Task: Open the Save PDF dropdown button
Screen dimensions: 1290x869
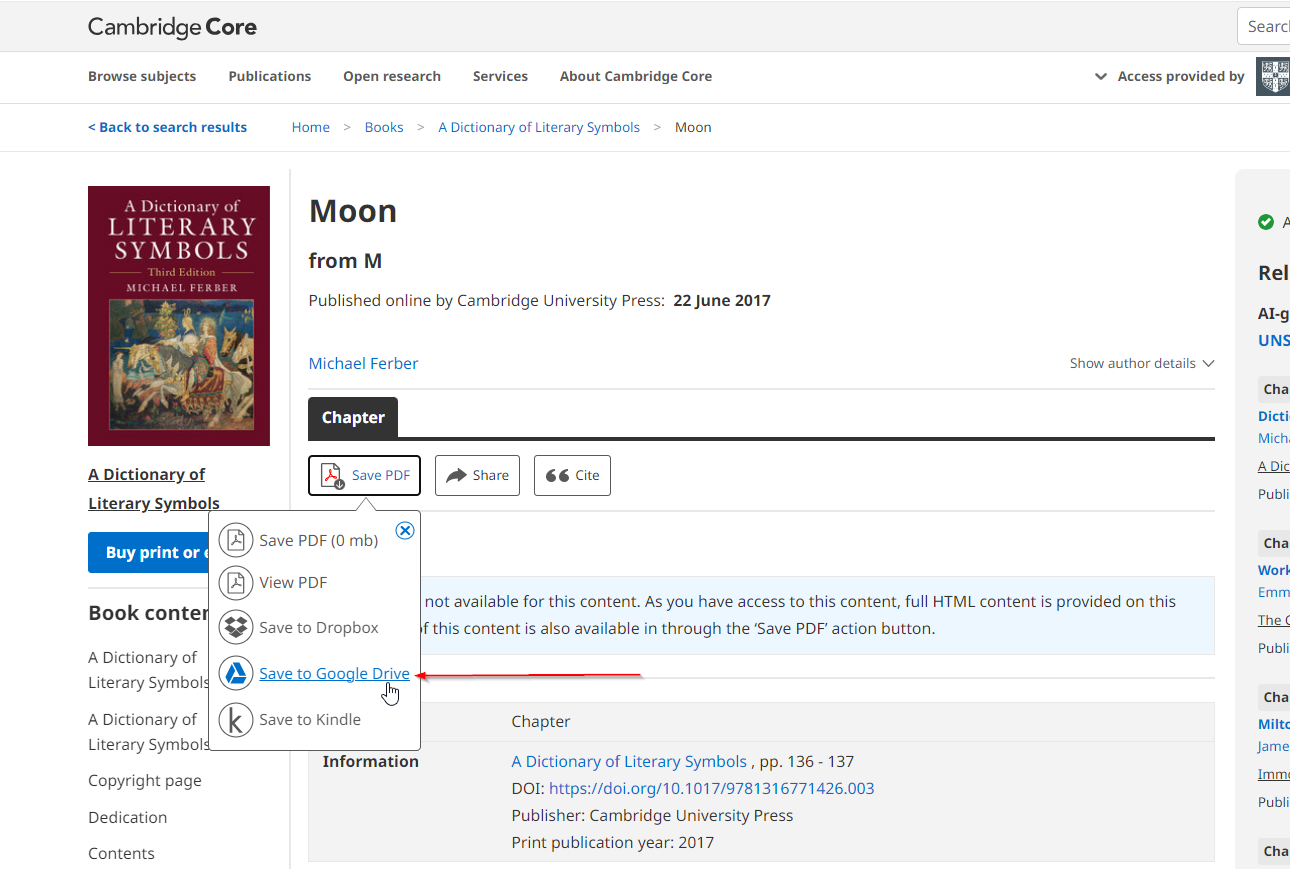Action: click(364, 475)
